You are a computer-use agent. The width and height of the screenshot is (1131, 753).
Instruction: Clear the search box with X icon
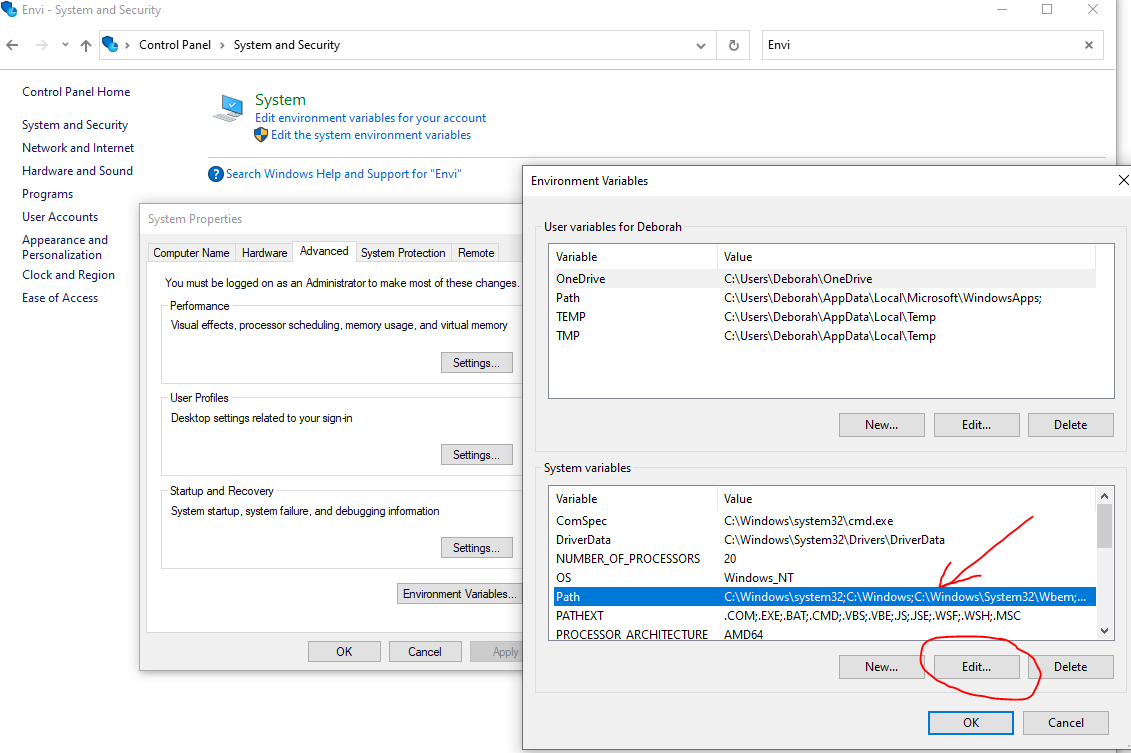[1089, 45]
